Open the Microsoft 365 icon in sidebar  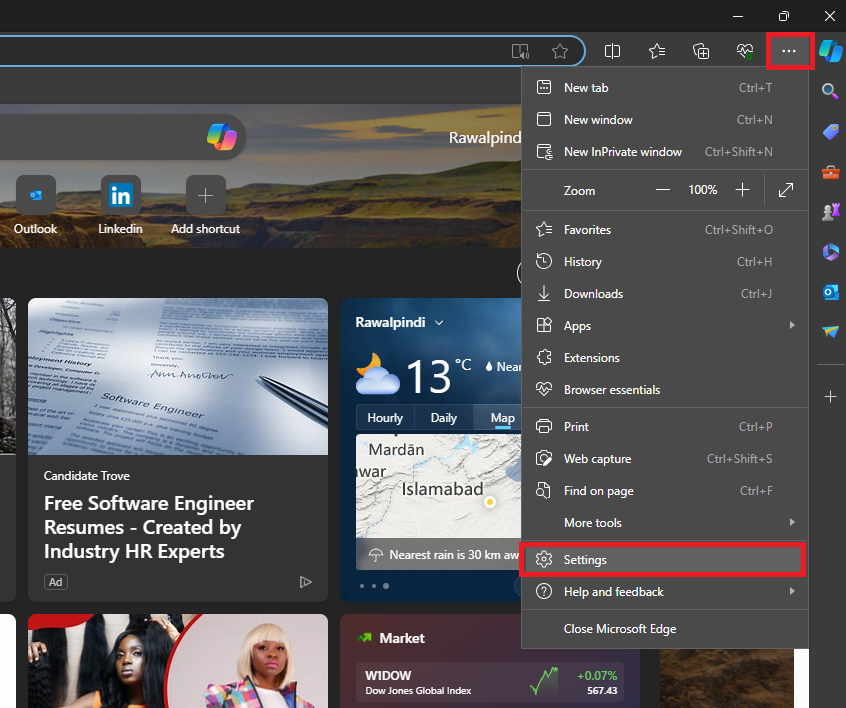point(830,252)
